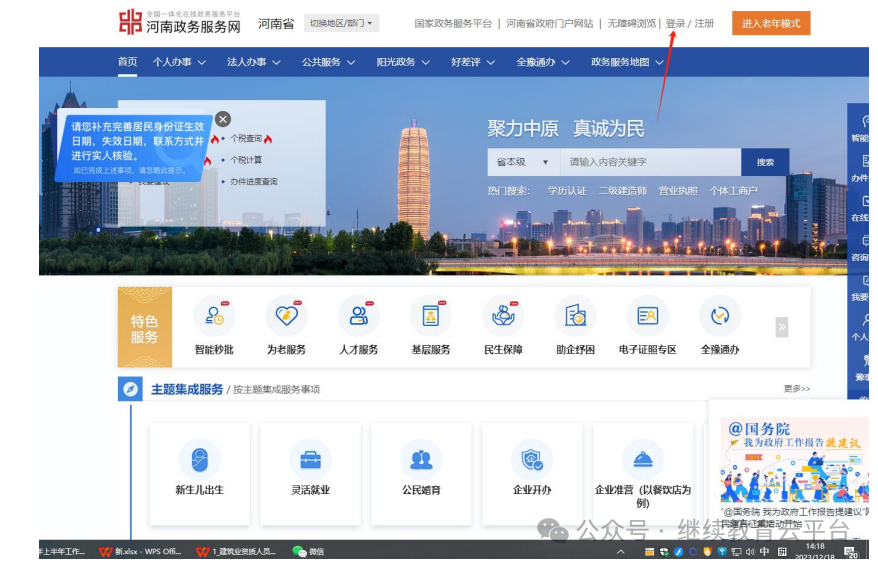This screenshot has width=878, height=565.
Task: Click the compass icon beside 主题集成服务
Action: (130, 389)
